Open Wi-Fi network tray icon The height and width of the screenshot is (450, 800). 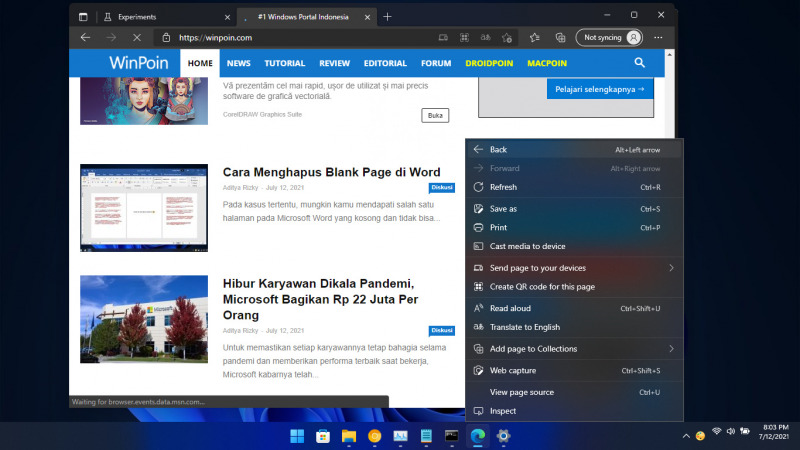click(717, 432)
